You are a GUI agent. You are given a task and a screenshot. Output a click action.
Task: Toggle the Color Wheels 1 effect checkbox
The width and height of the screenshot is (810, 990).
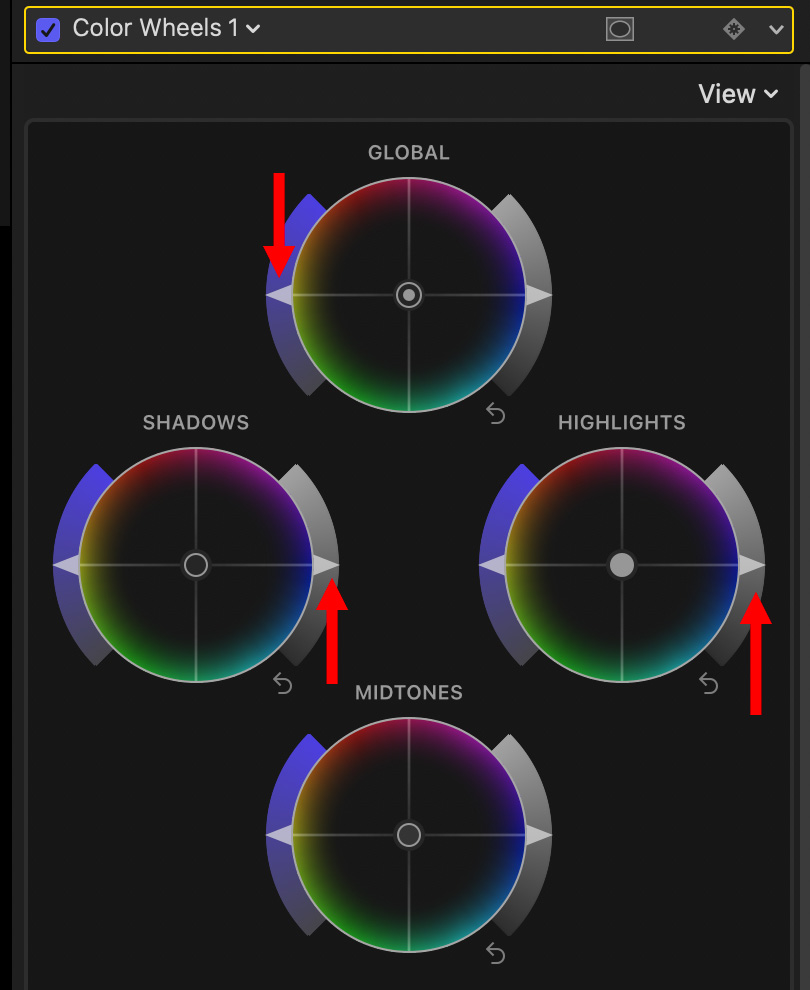48,30
